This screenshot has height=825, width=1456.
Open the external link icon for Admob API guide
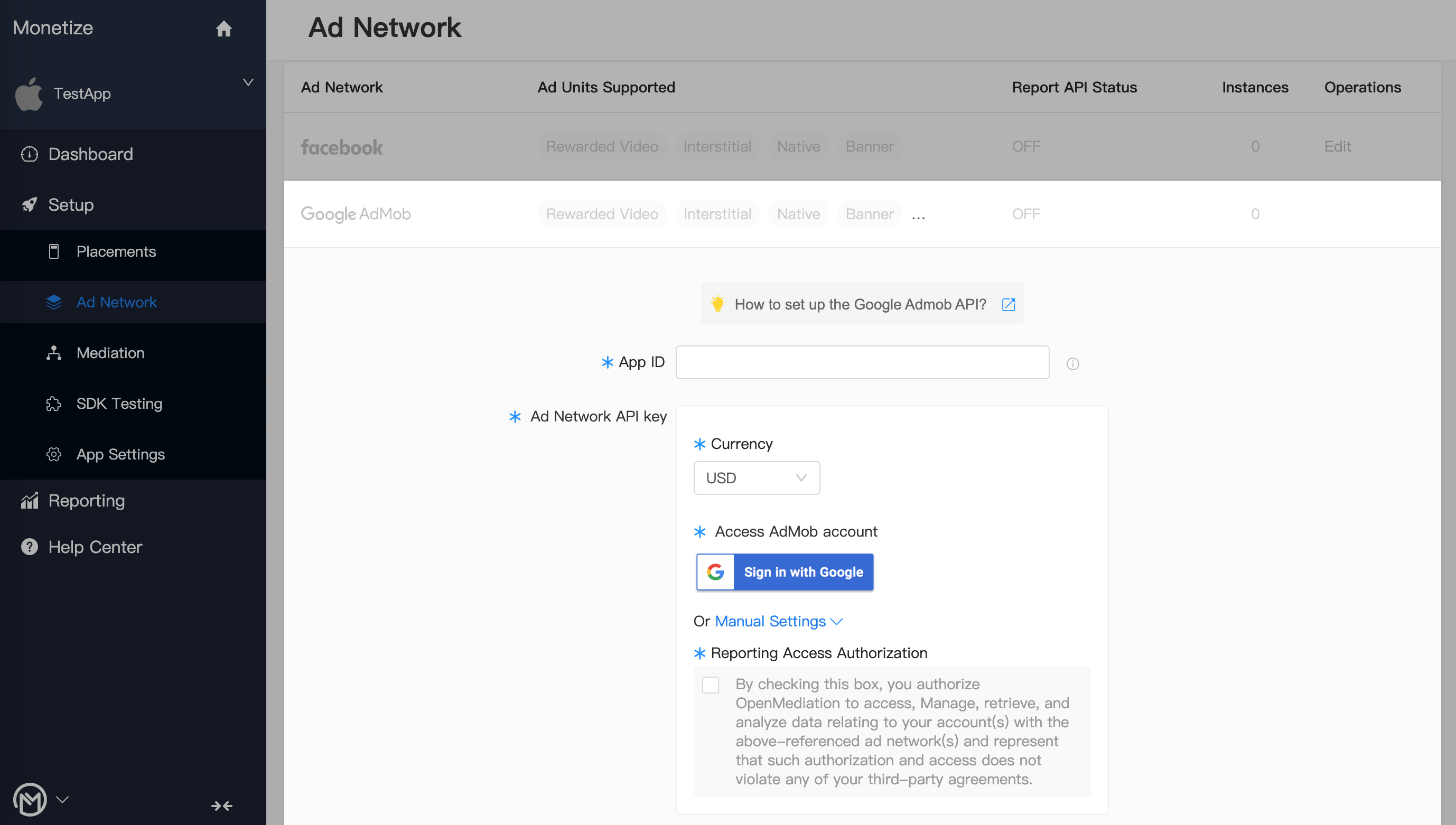pyautogui.click(x=1008, y=304)
